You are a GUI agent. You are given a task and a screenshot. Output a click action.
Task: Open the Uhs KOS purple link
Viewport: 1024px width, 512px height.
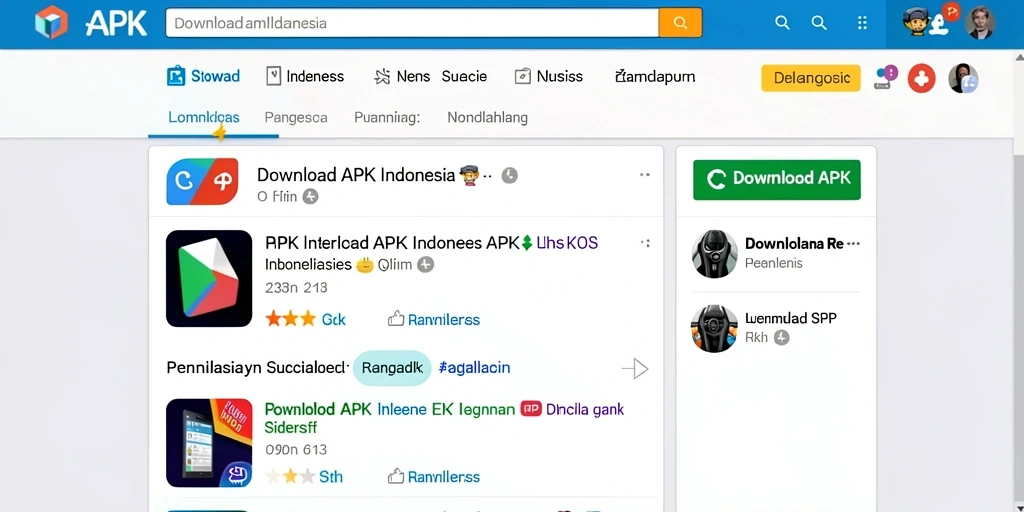click(x=566, y=243)
